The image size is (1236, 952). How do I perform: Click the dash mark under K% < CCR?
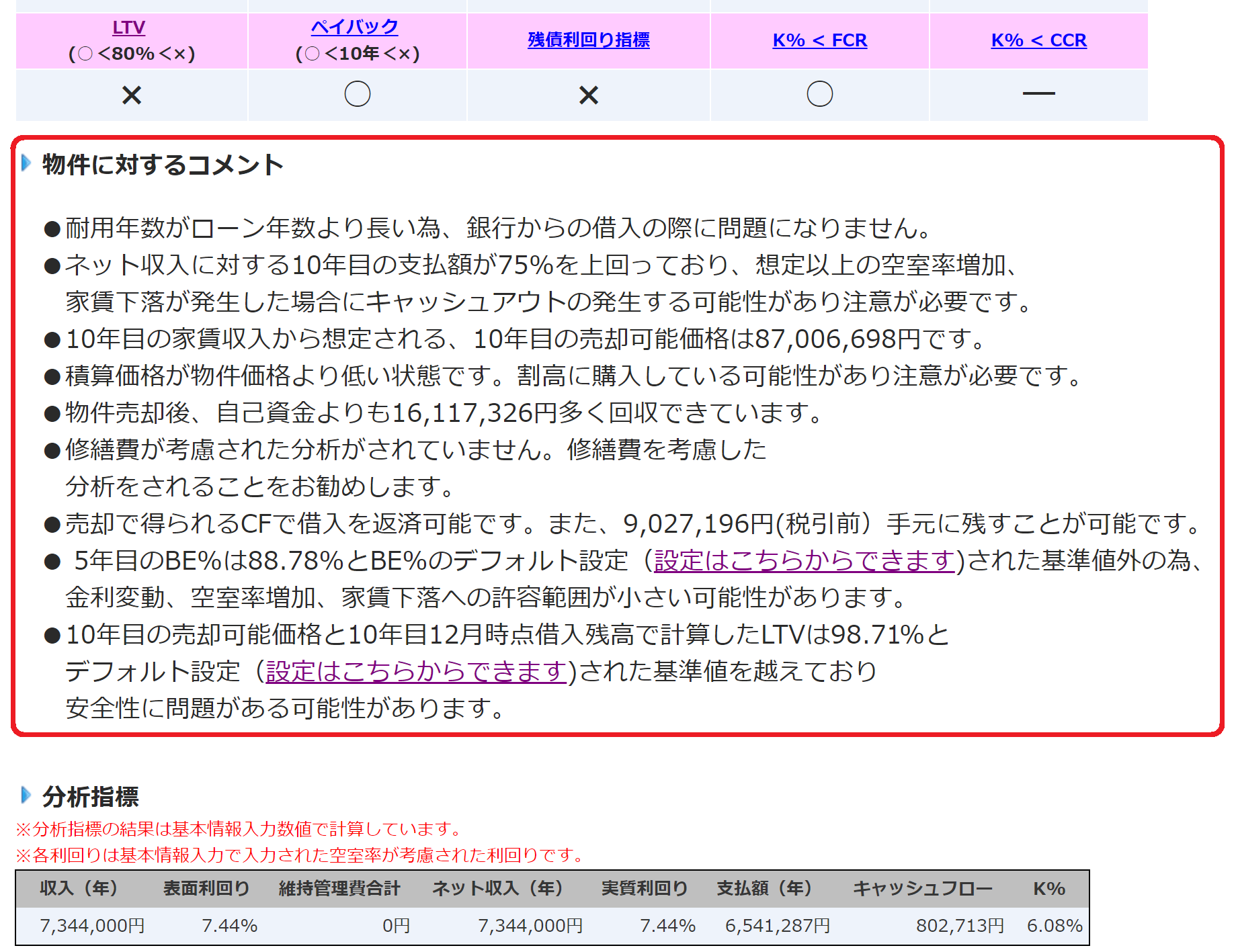point(1038,94)
